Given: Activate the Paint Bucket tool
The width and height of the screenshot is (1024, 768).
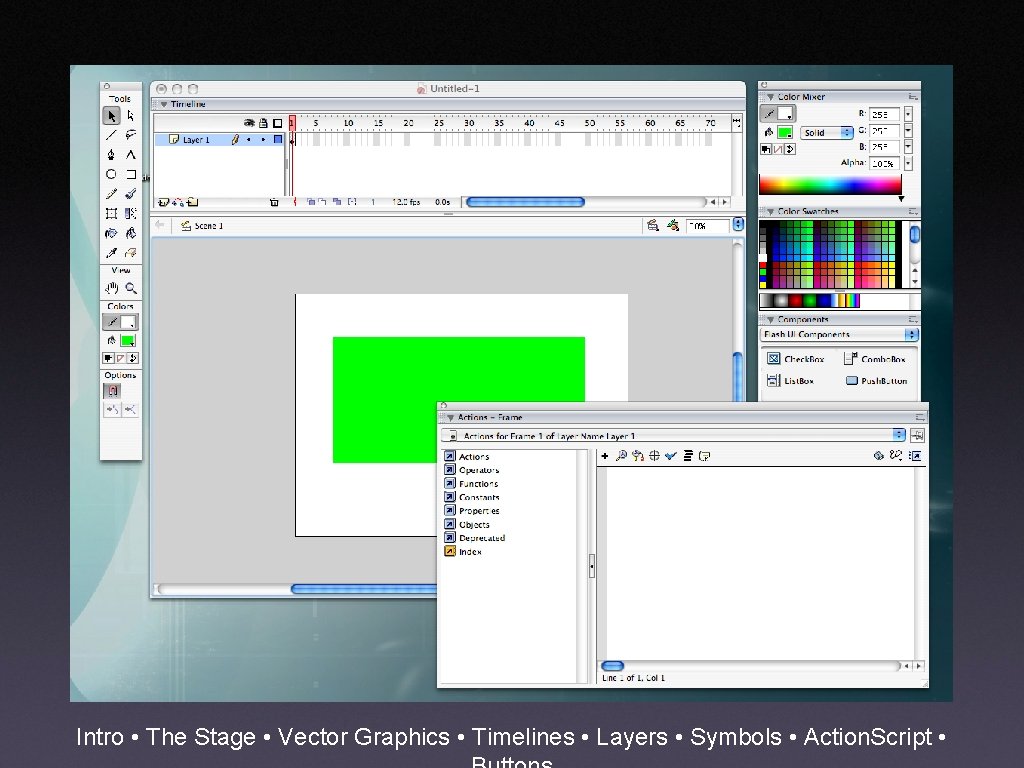Looking at the screenshot, I should pos(131,232).
